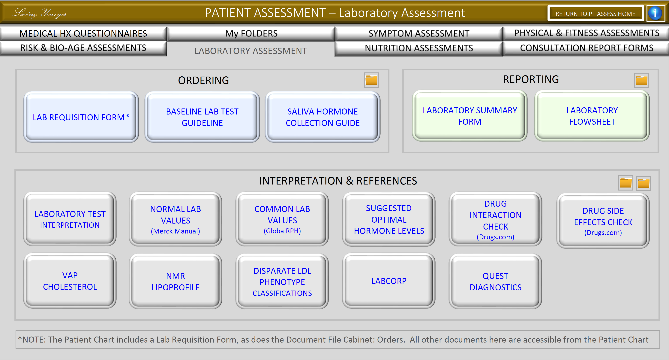Open the Laboratory Summary Form
The image size is (669, 360).
pyautogui.click(x=470, y=116)
